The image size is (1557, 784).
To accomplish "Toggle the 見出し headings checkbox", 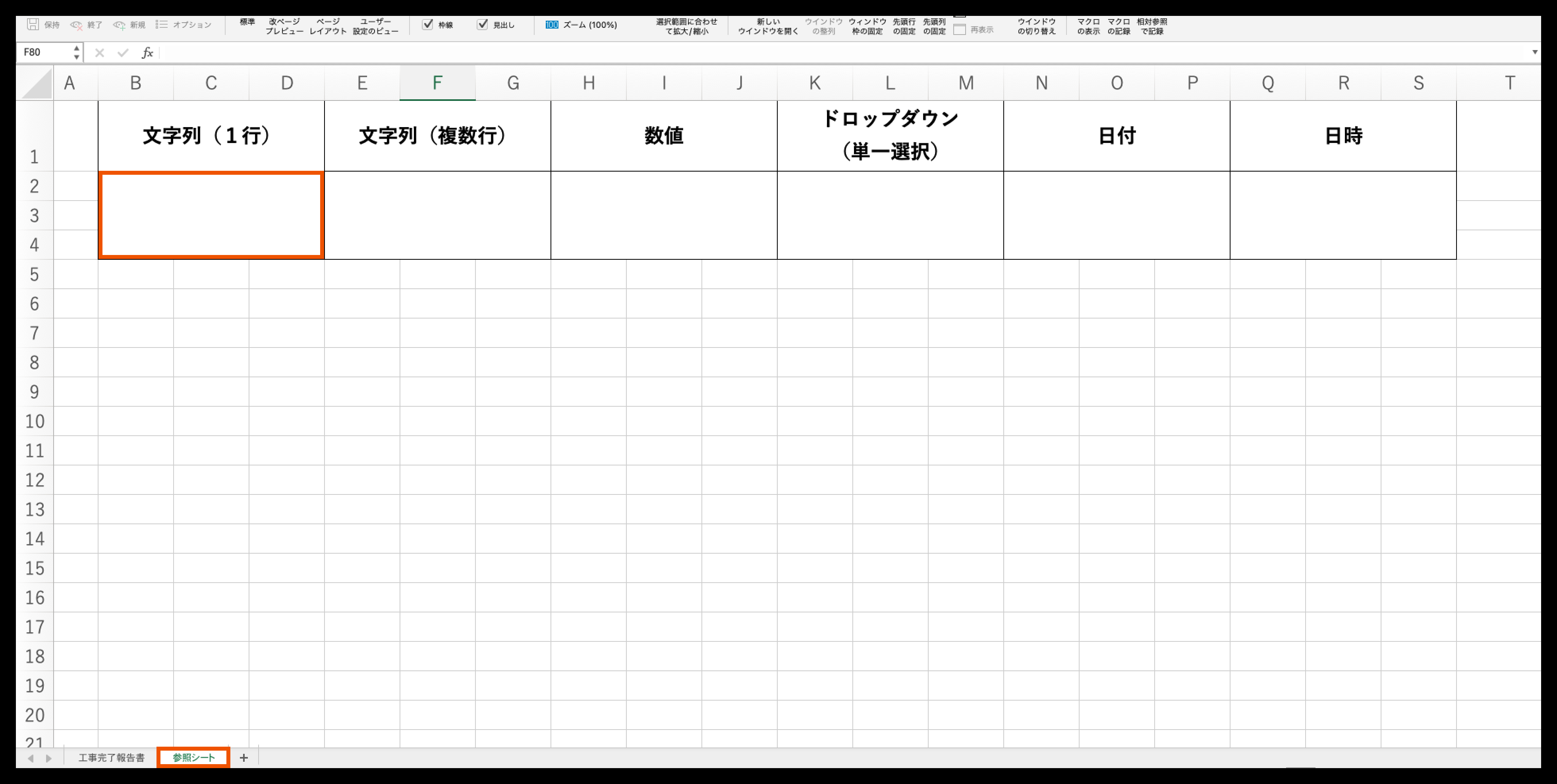I will 482,25.
